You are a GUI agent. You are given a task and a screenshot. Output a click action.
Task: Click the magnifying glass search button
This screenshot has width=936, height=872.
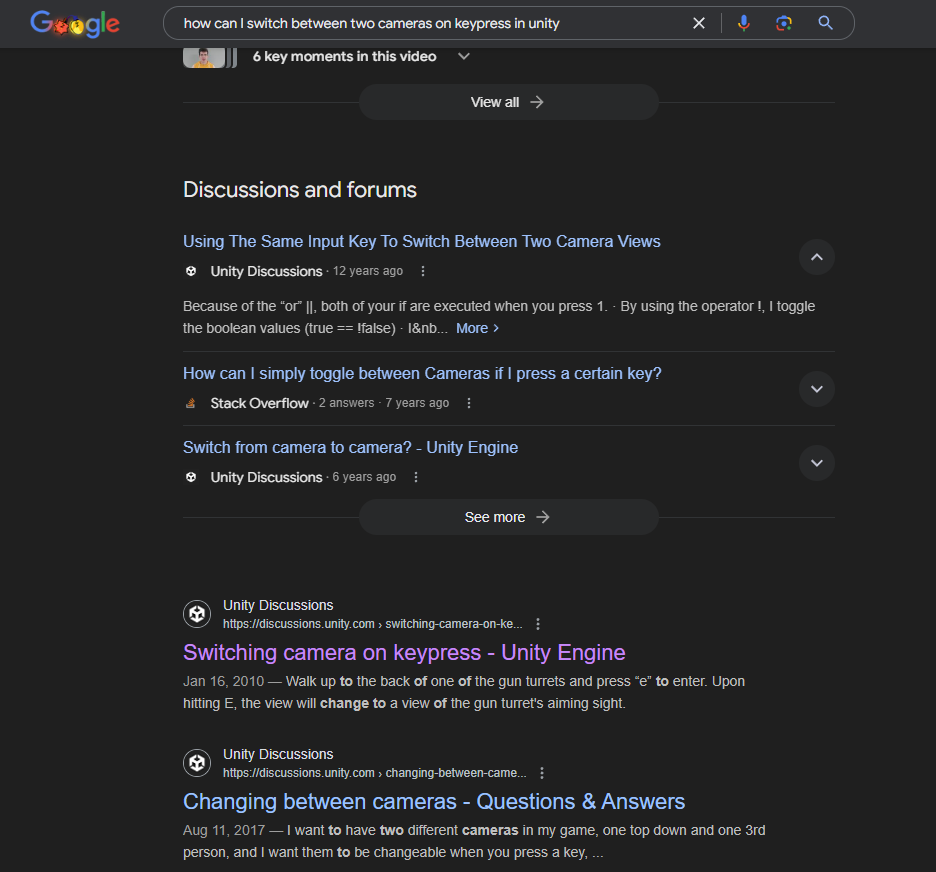click(825, 23)
